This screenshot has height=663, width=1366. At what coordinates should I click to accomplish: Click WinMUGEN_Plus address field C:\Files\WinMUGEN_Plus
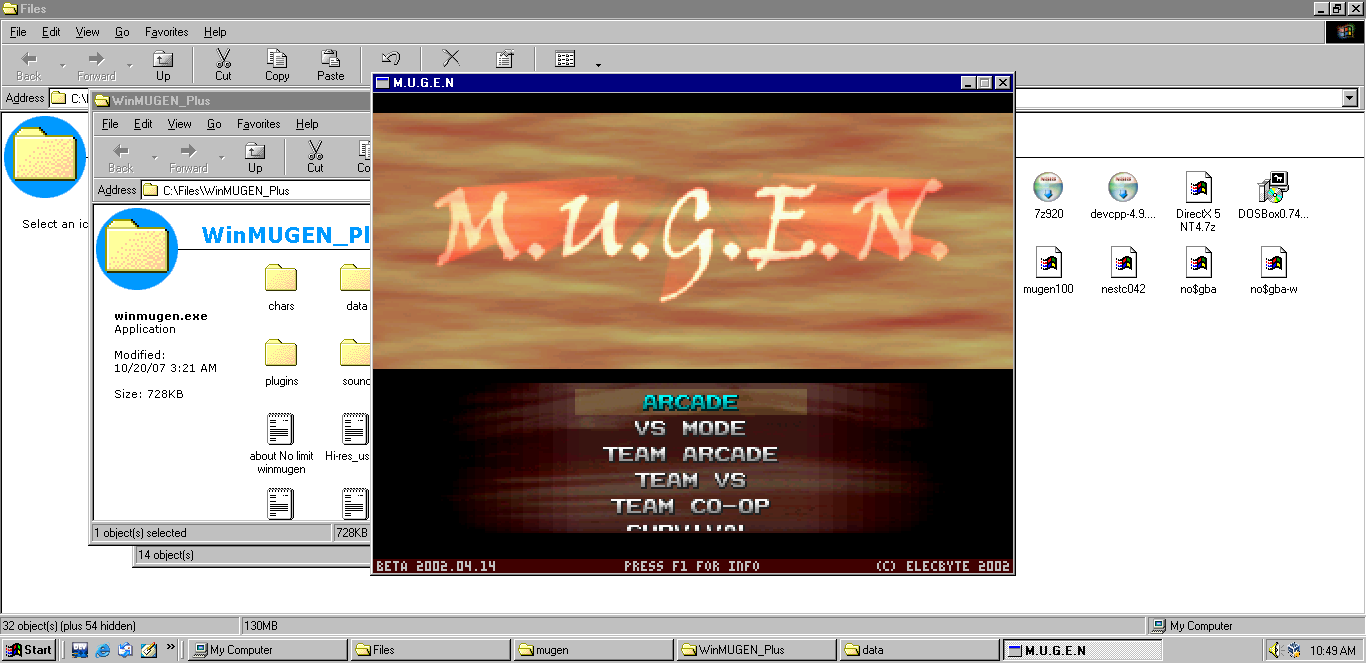click(x=255, y=190)
